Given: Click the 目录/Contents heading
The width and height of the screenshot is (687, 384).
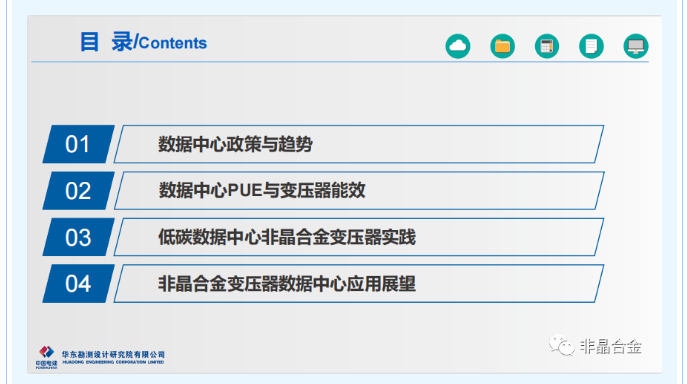Looking at the screenshot, I should coord(143,42).
